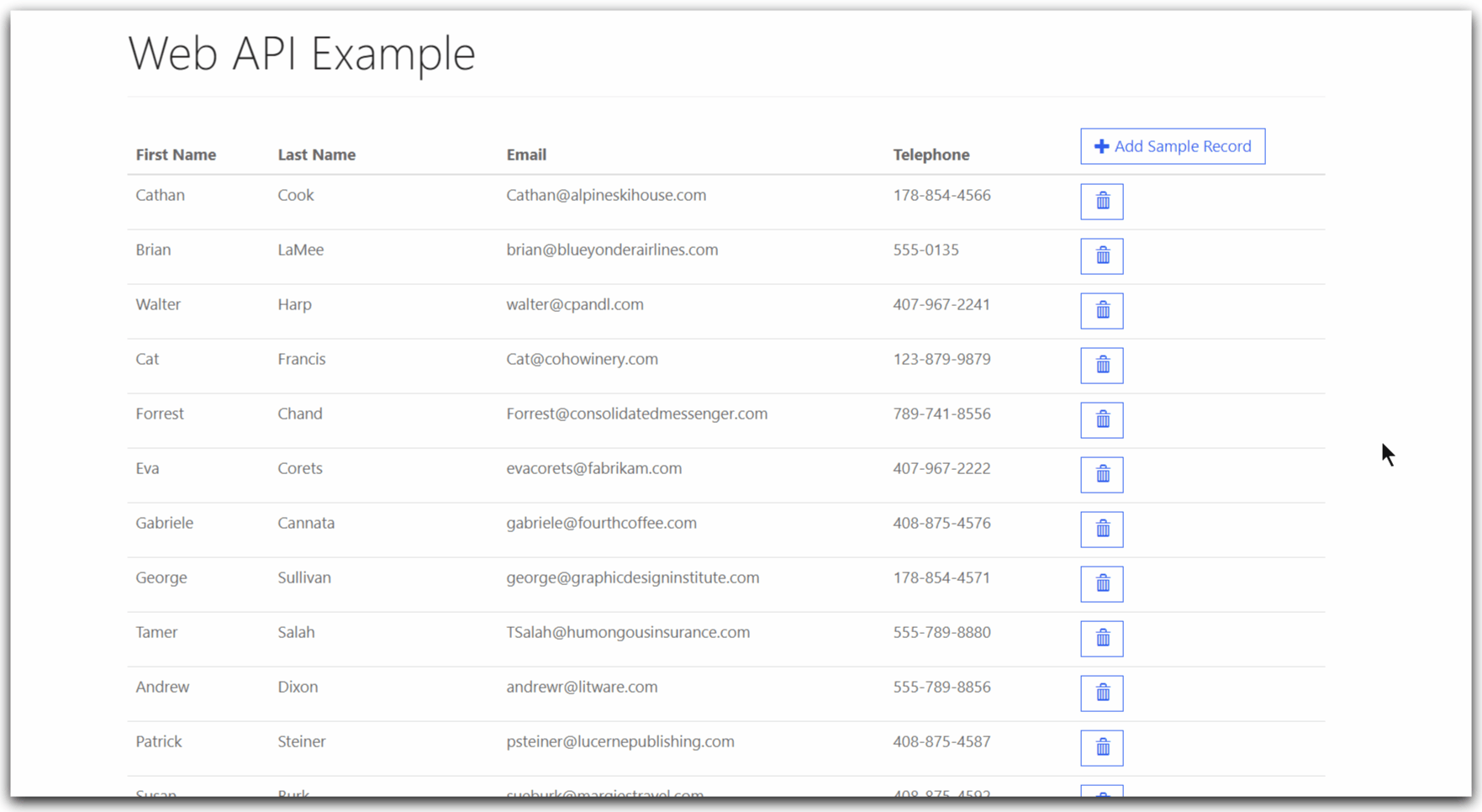The image size is (1482, 812).
Task: Delete the Forrest Chand record
Action: pos(1101,420)
